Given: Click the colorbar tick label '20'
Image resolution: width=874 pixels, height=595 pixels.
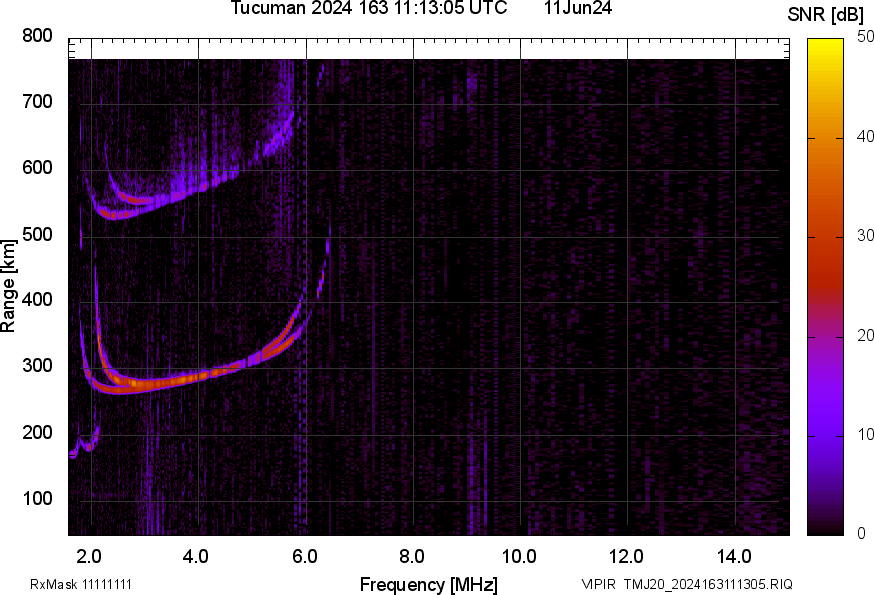Looking at the screenshot, I should click(865, 335).
